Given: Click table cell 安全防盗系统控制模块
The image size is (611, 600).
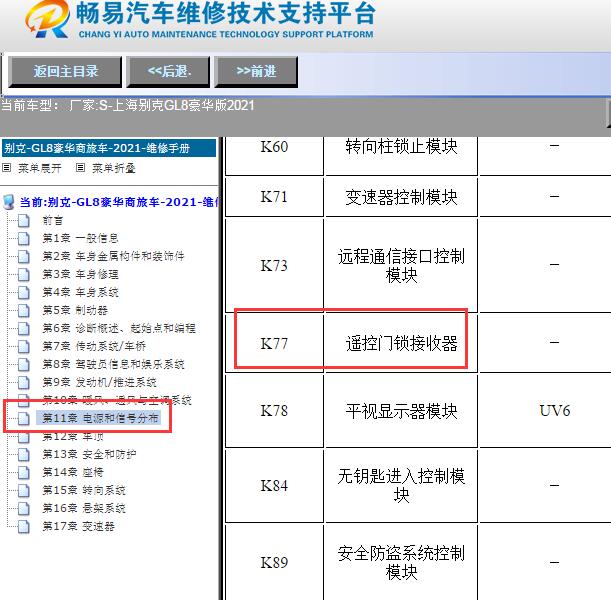Looking at the screenshot, I should 401,562.
